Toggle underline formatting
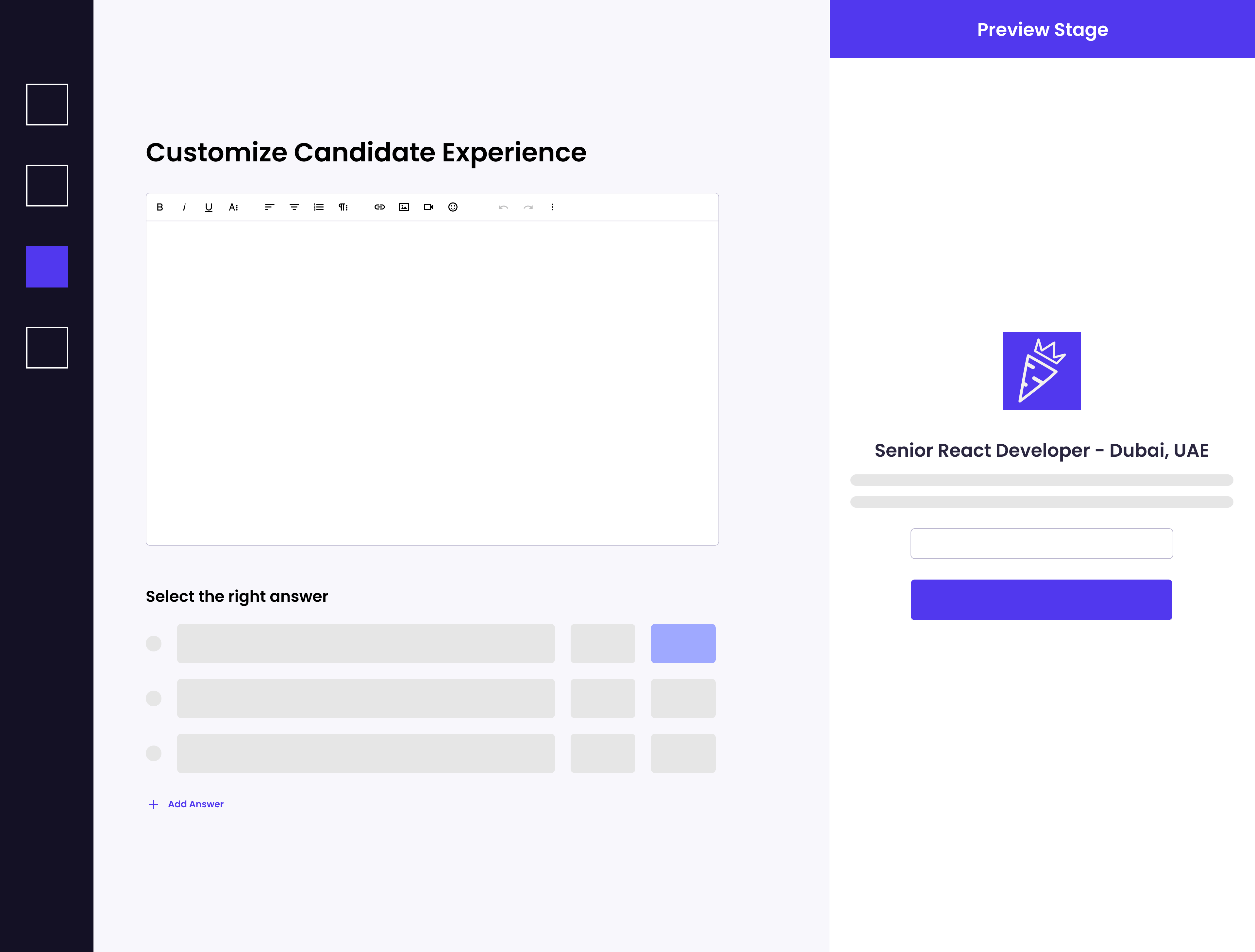 (x=208, y=207)
